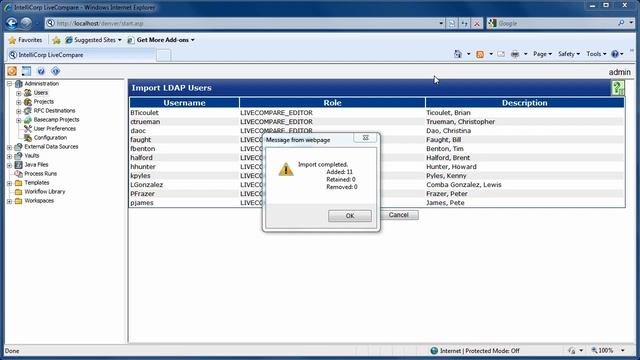Expand the RFC Destinations node
640x360 pixels.
pyautogui.click(x=18, y=111)
